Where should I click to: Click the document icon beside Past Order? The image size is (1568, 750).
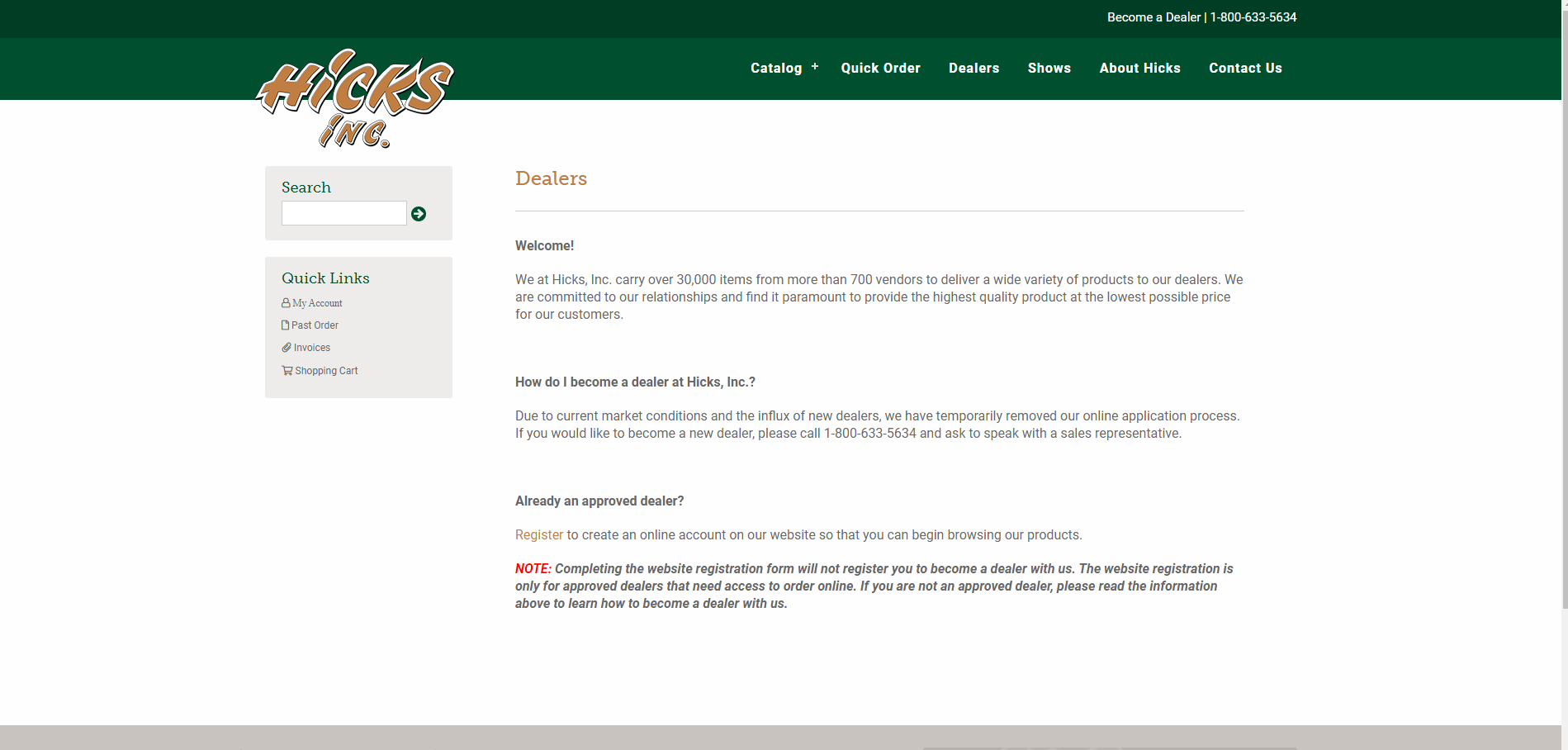(285, 325)
